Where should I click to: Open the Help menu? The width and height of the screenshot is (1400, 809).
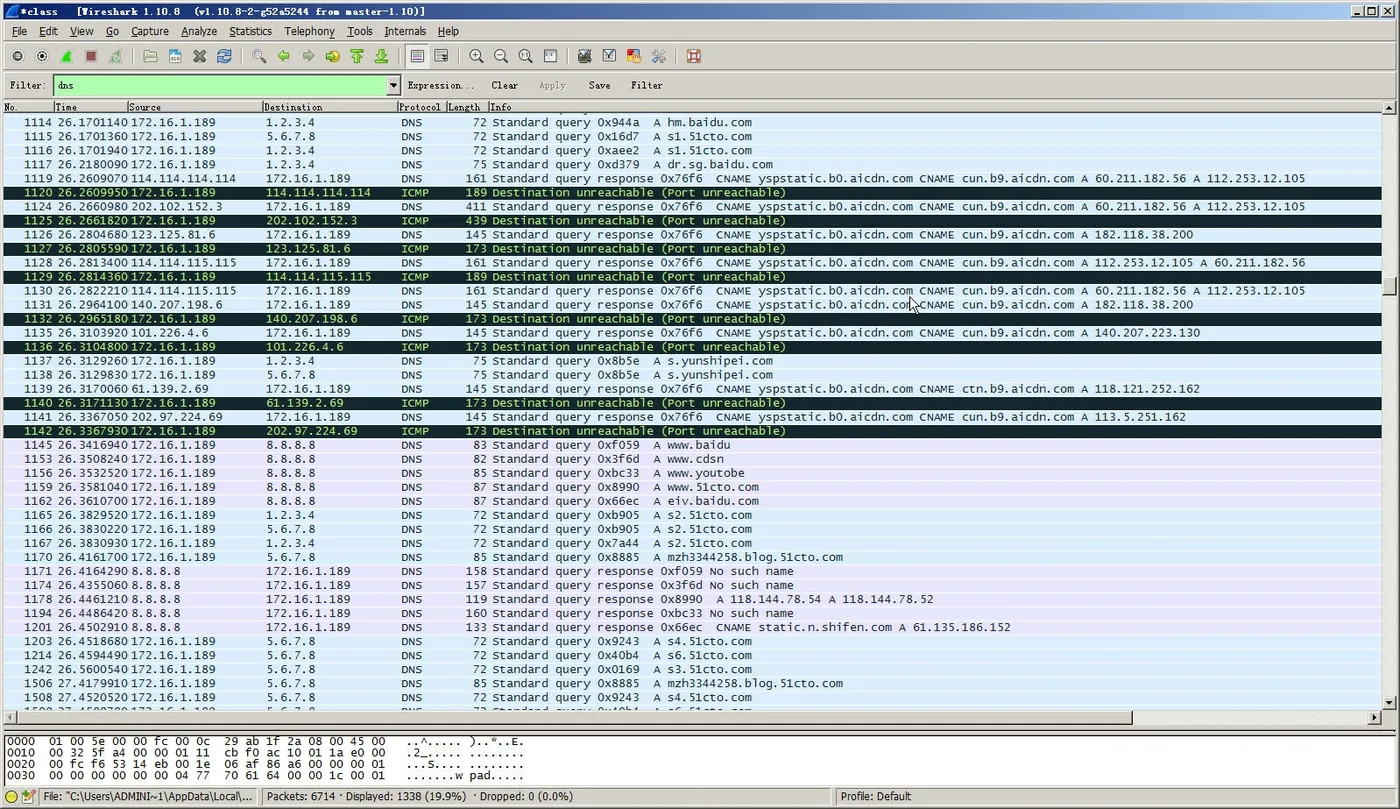(x=448, y=31)
